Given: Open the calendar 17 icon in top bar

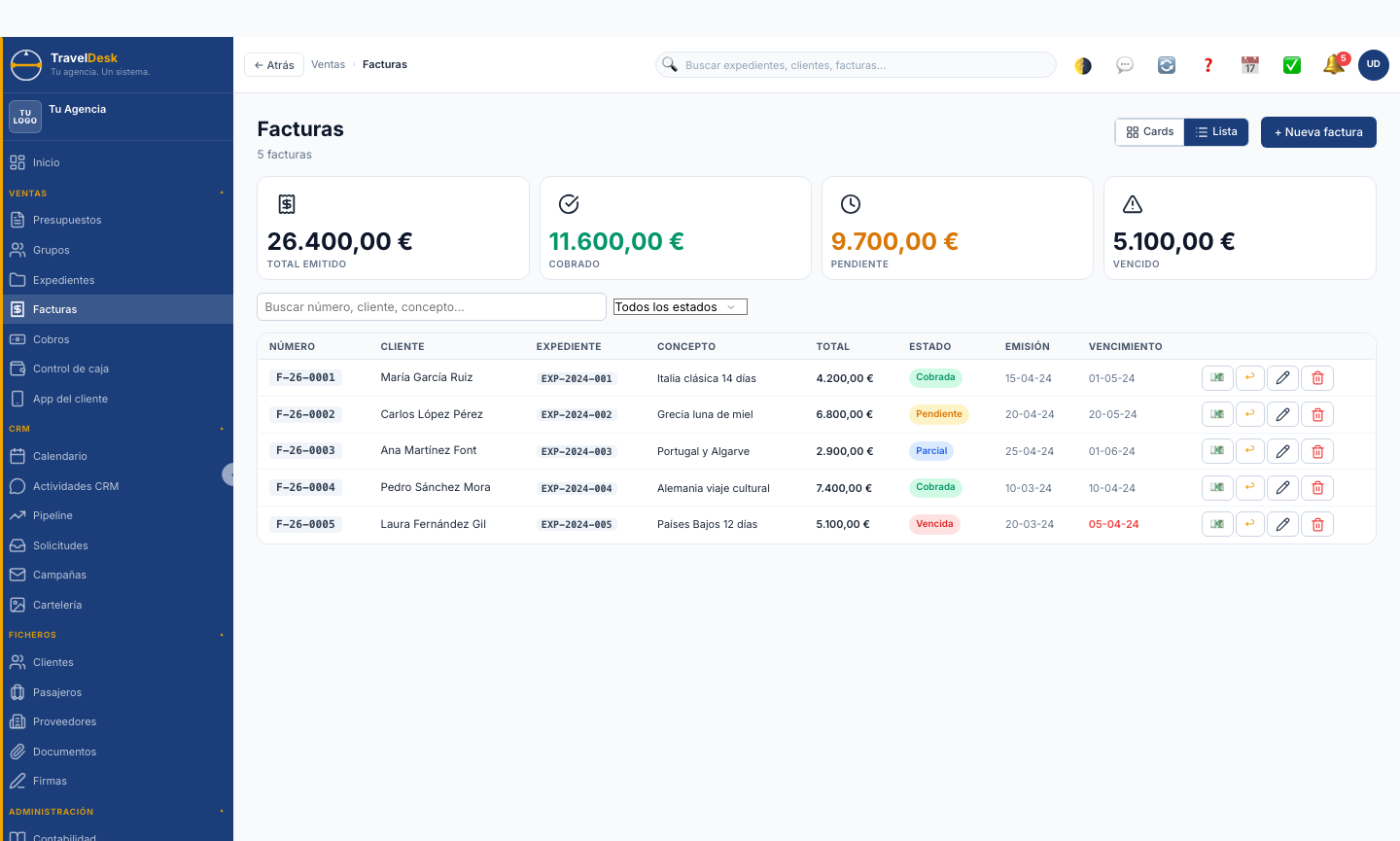Looking at the screenshot, I should tap(1250, 65).
